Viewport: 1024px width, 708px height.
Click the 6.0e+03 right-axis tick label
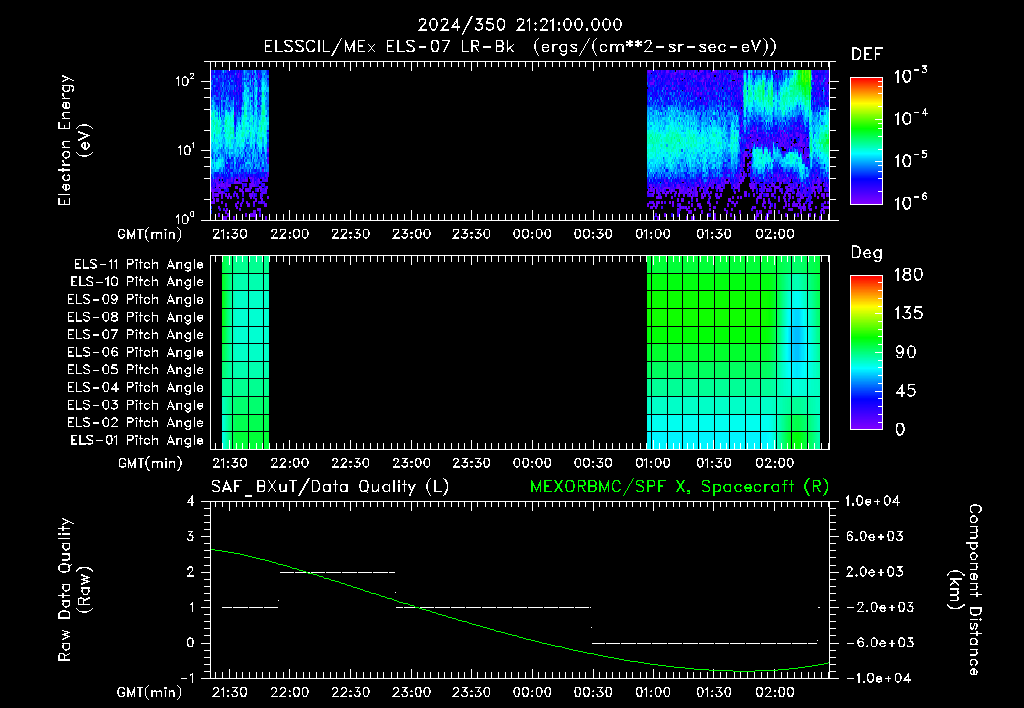click(874, 536)
